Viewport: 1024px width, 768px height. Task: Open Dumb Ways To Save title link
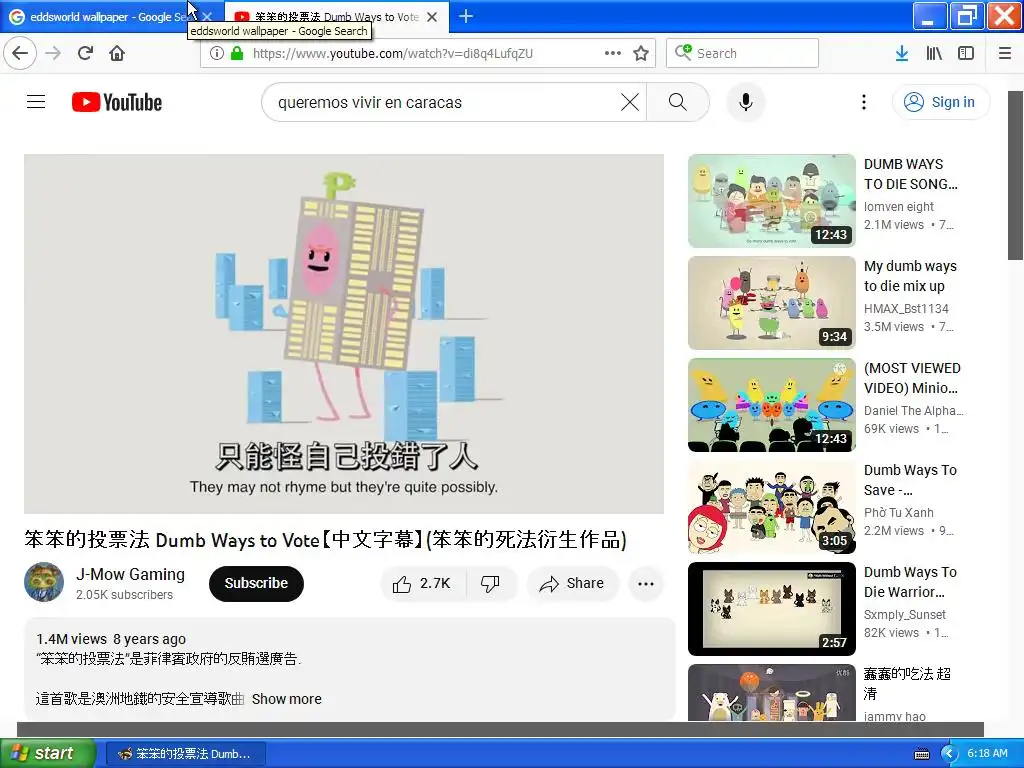tap(910, 480)
